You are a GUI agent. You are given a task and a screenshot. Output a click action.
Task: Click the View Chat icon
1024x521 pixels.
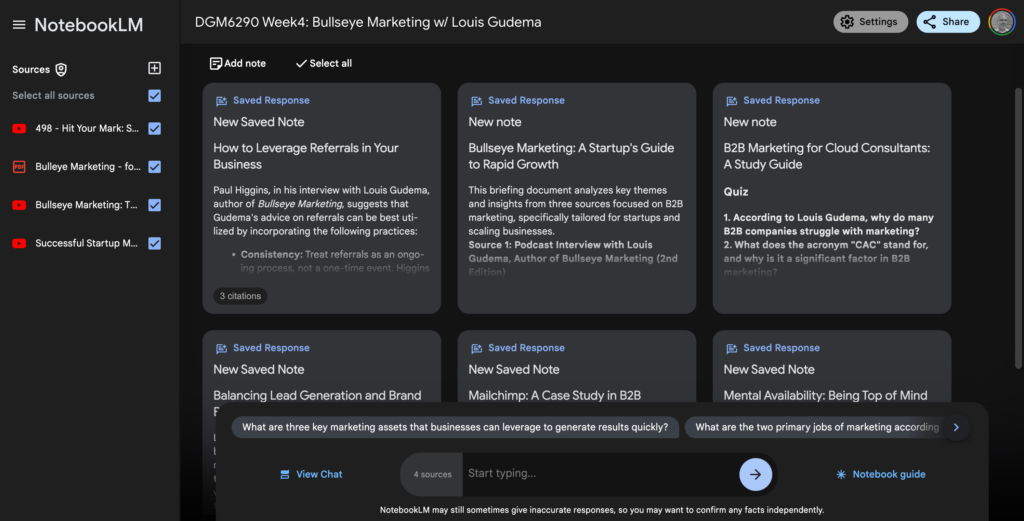pos(285,475)
